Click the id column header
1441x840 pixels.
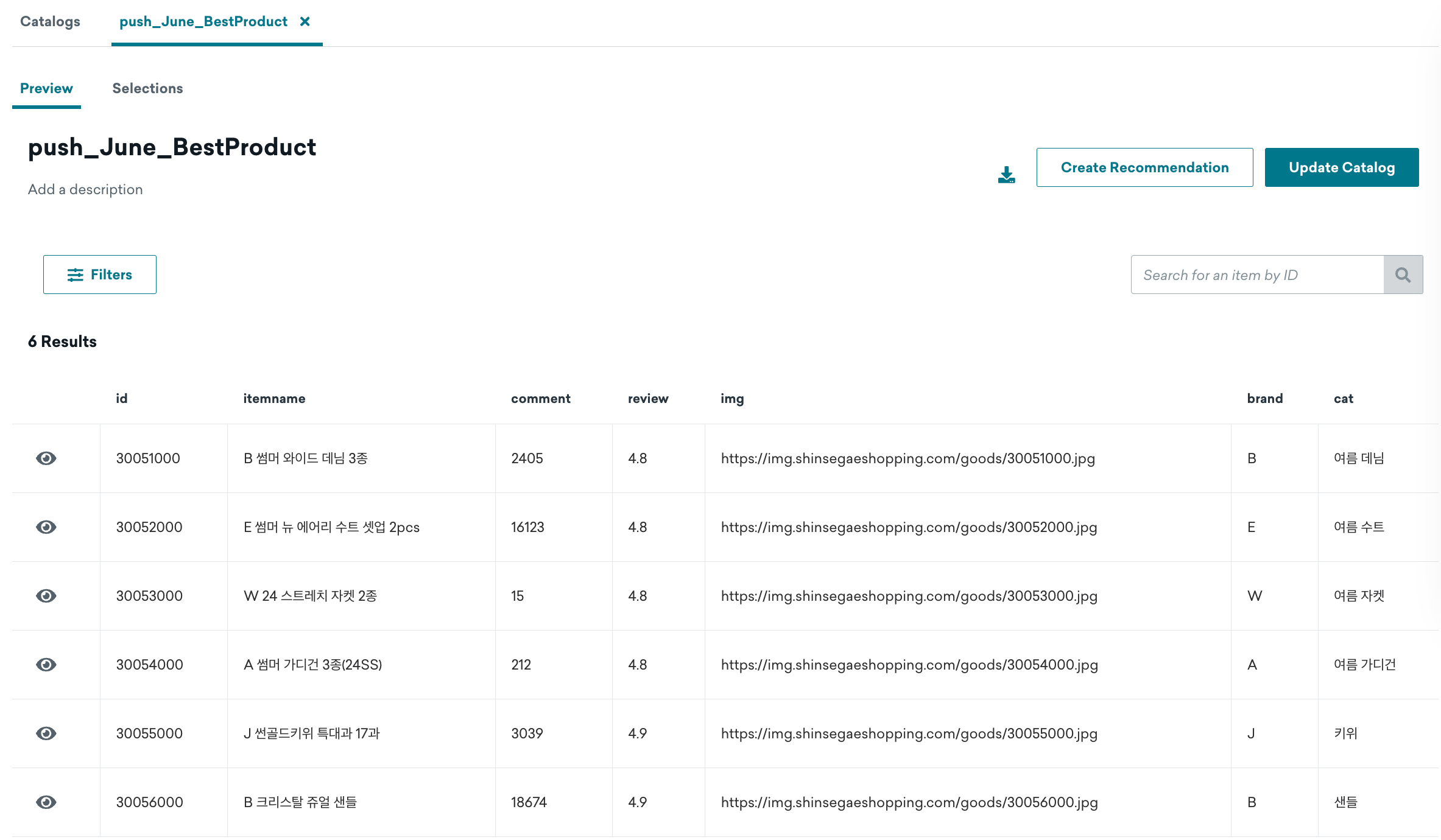pos(122,399)
